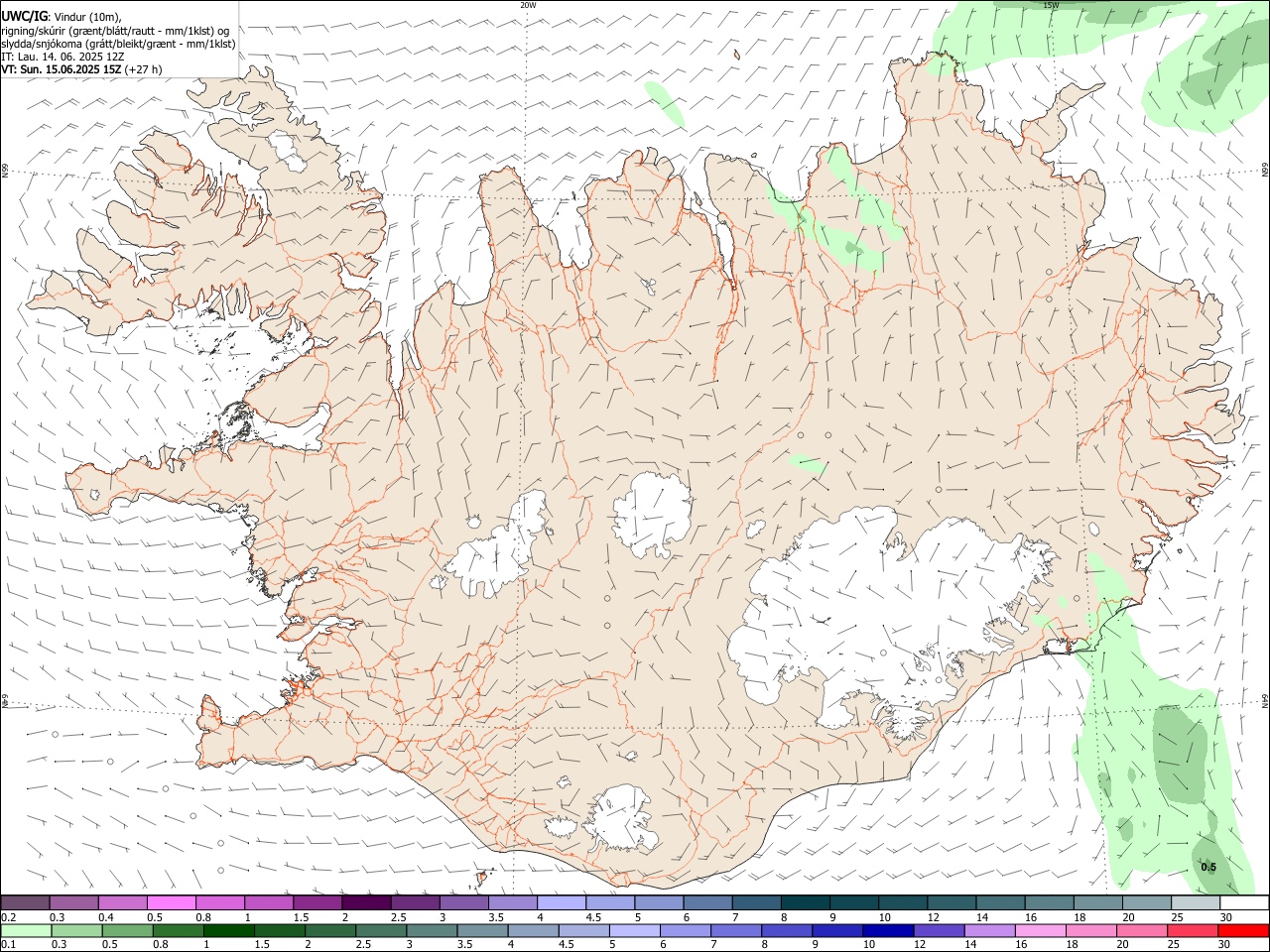Screen dimensions: 1270x952
Task: Pick the pale grey 25 swatch, upper legend
Action: [1195, 903]
